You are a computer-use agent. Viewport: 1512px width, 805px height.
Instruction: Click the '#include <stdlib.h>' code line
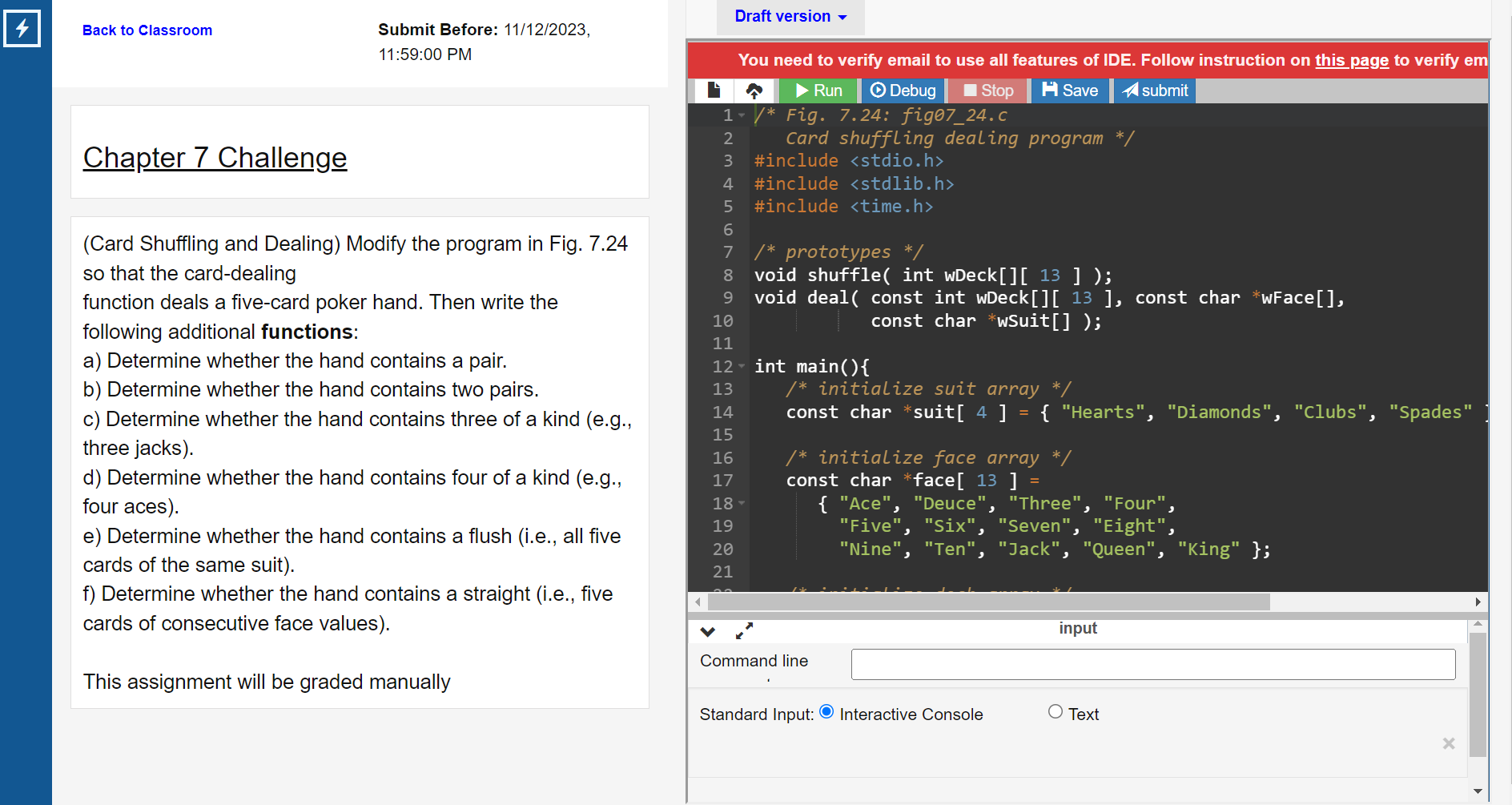[x=855, y=184]
